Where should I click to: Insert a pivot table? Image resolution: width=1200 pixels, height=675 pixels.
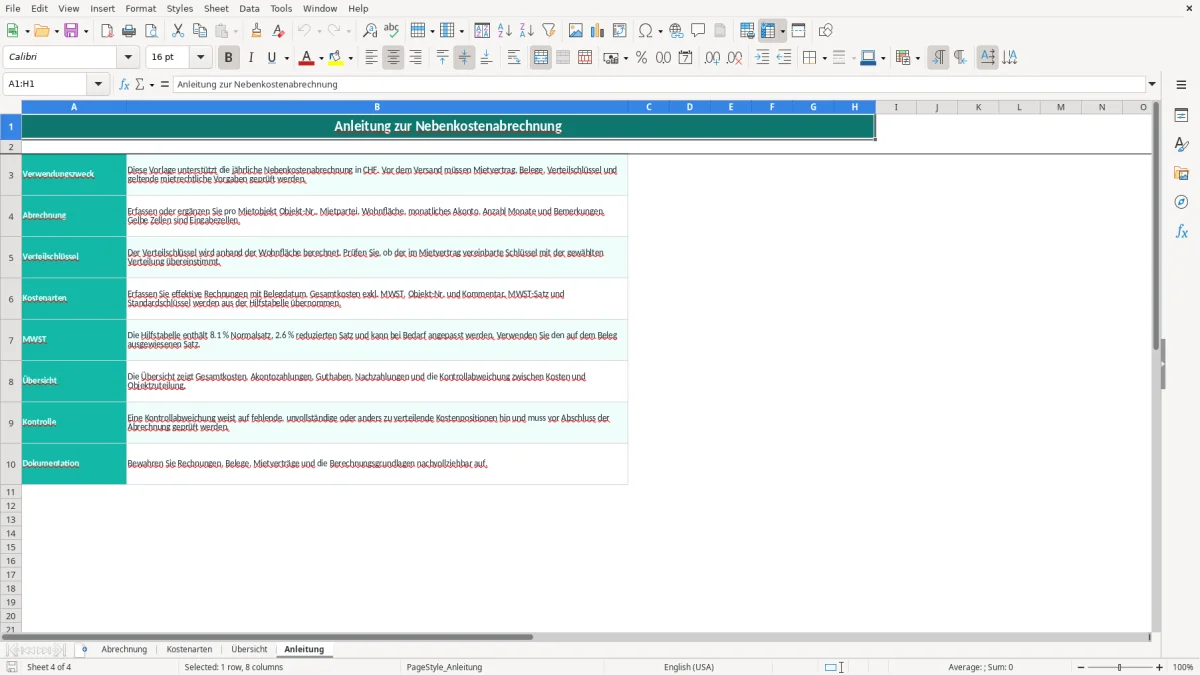click(x=620, y=31)
